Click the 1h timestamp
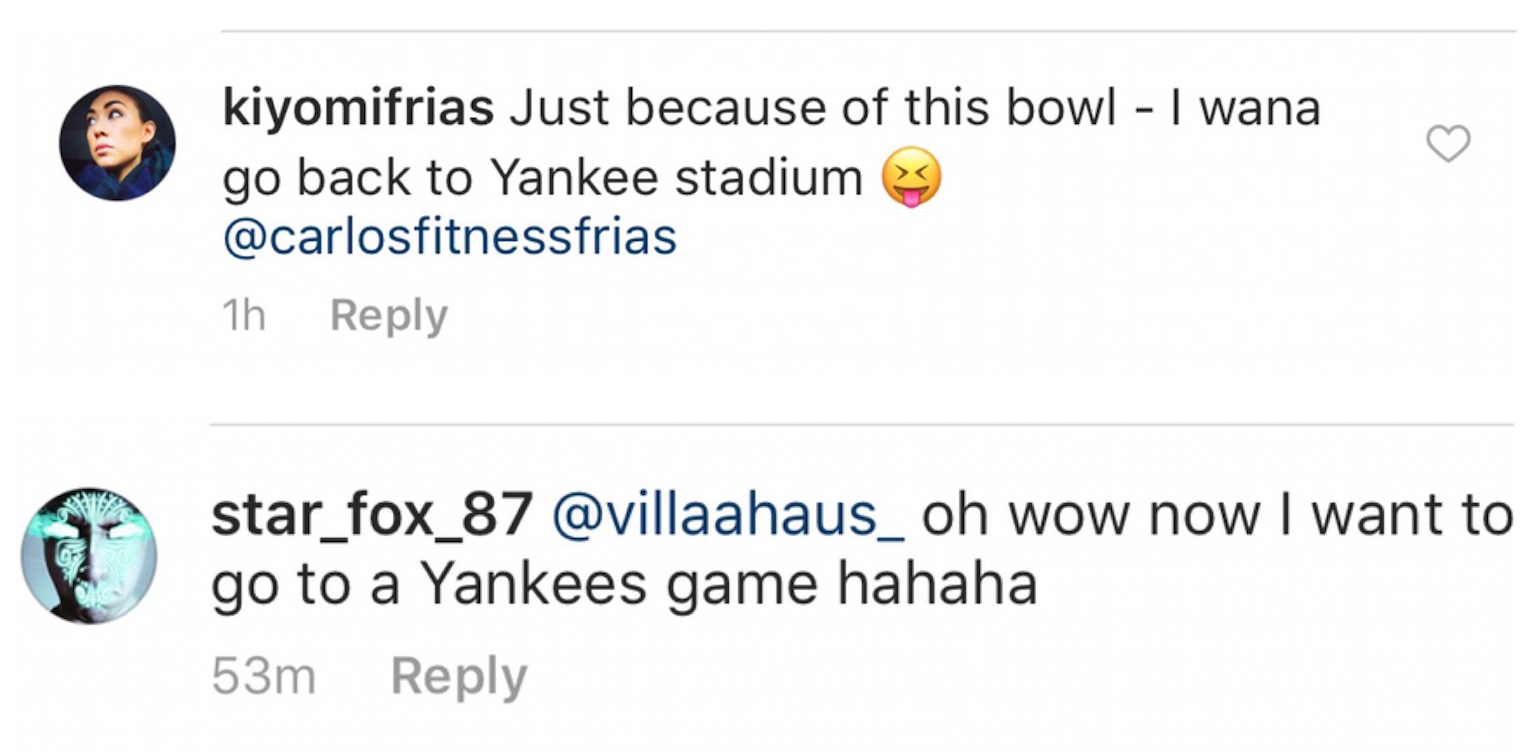Viewport: 1534px width, 752px height. pyautogui.click(x=243, y=316)
